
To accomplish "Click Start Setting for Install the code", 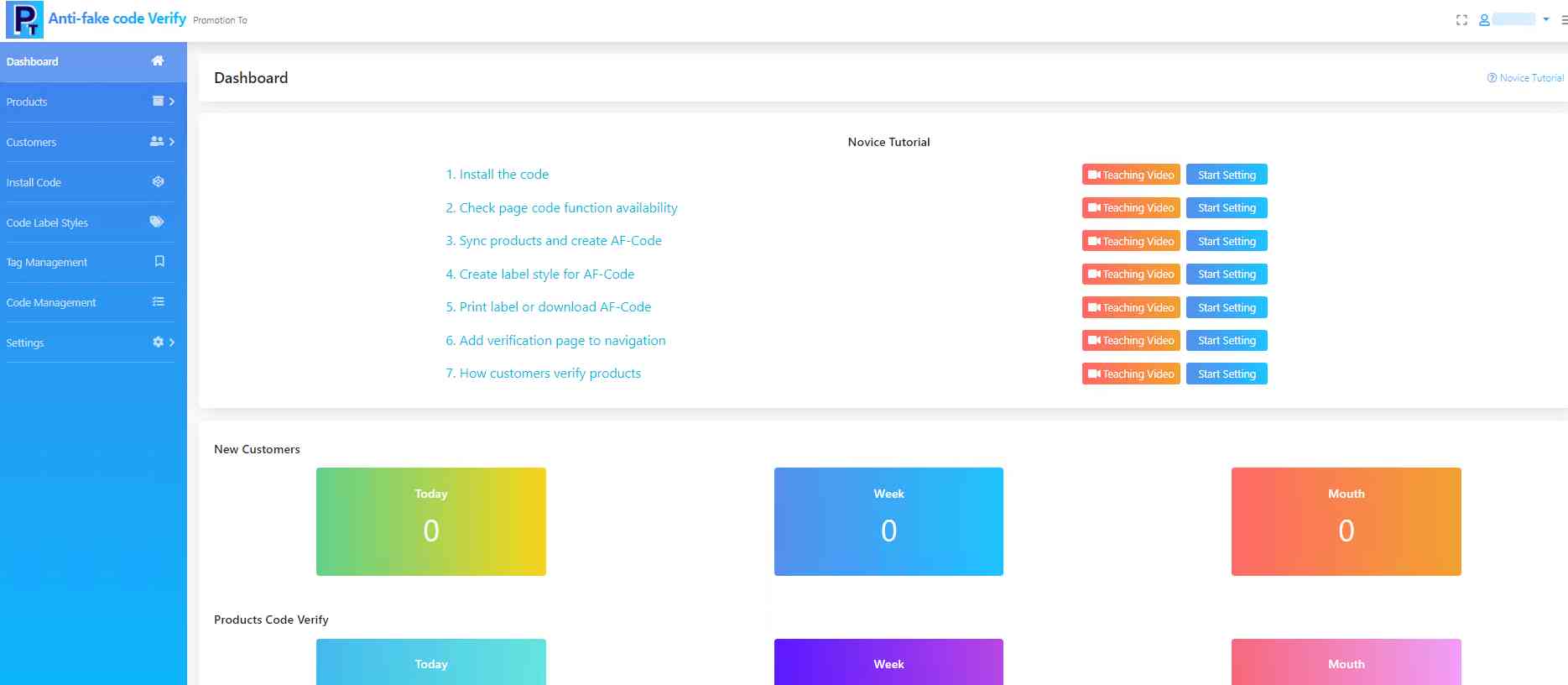I will (x=1227, y=175).
